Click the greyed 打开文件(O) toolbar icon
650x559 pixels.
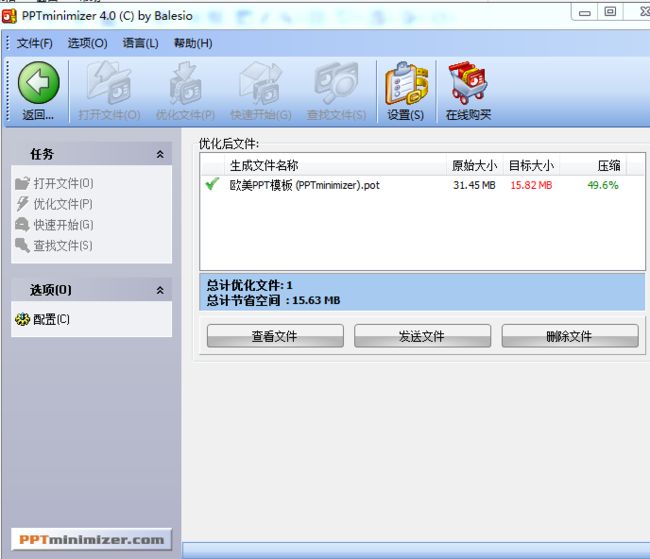pos(109,83)
